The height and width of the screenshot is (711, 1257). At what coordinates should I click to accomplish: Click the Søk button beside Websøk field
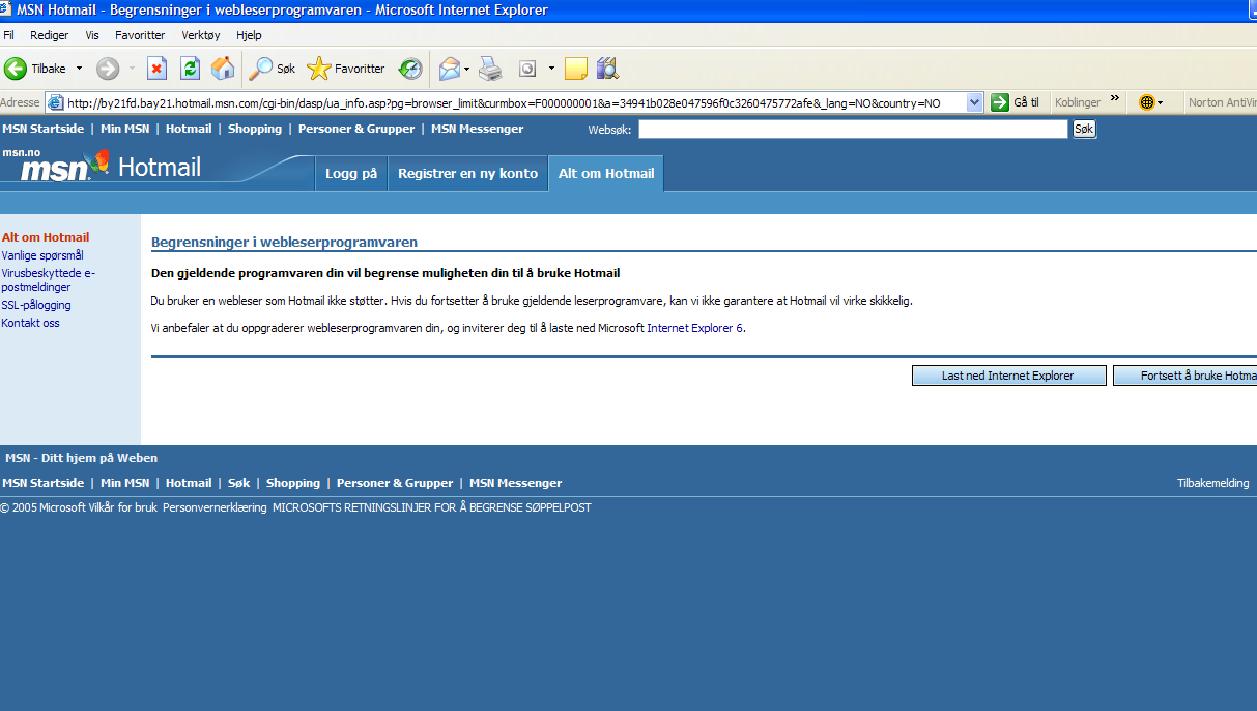coord(1084,129)
